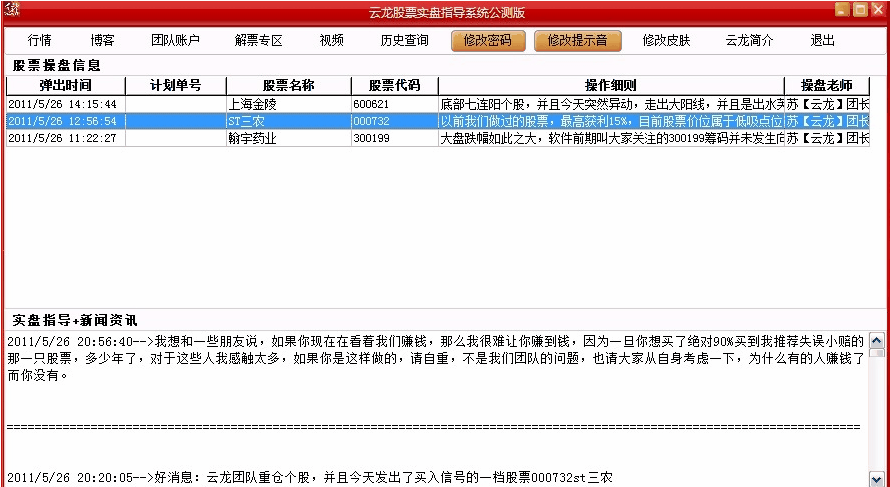Viewport: 890px width, 487px height.
Task: Open the 博客 menu item
Action: [102, 40]
